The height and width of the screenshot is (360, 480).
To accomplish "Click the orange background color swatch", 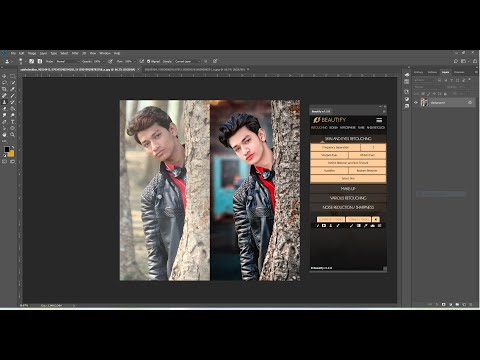I will 12,154.
